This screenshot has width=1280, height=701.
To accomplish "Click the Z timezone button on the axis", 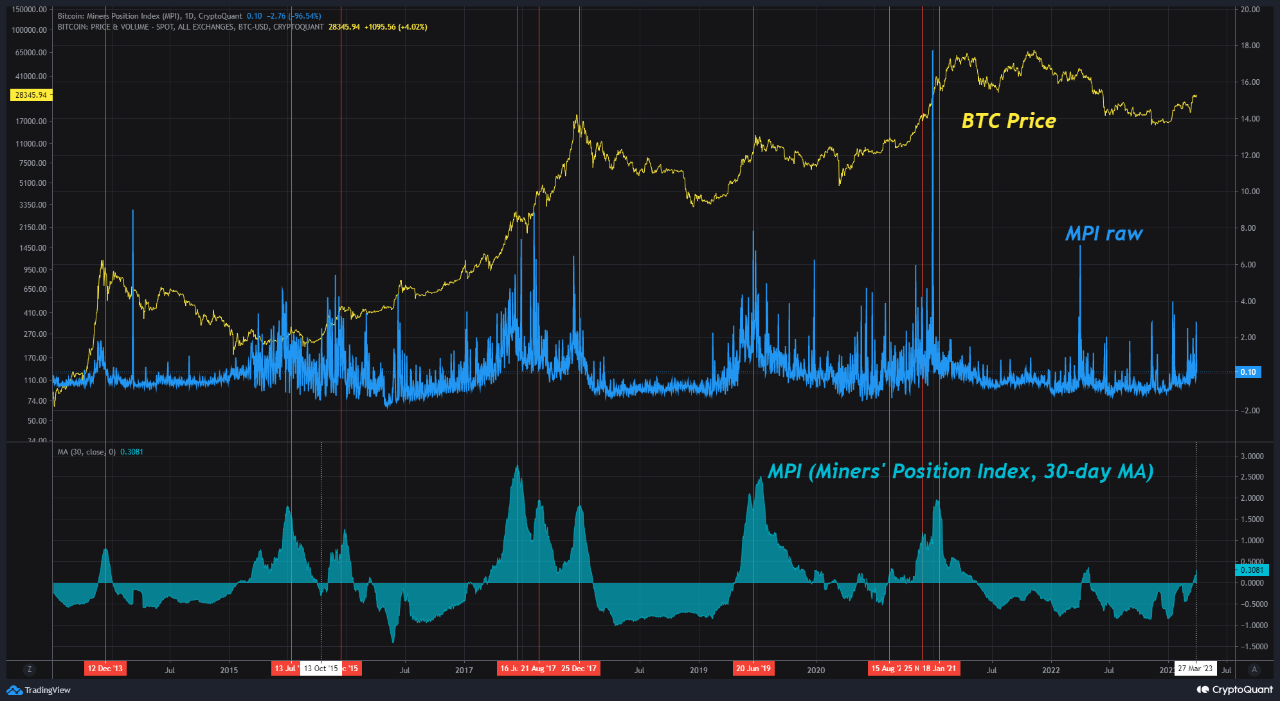I will point(30,668).
